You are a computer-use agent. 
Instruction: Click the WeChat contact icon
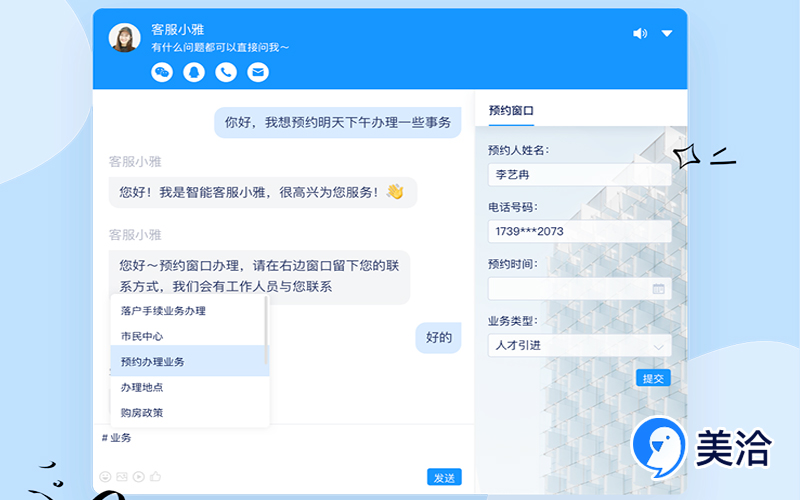pyautogui.click(x=162, y=72)
